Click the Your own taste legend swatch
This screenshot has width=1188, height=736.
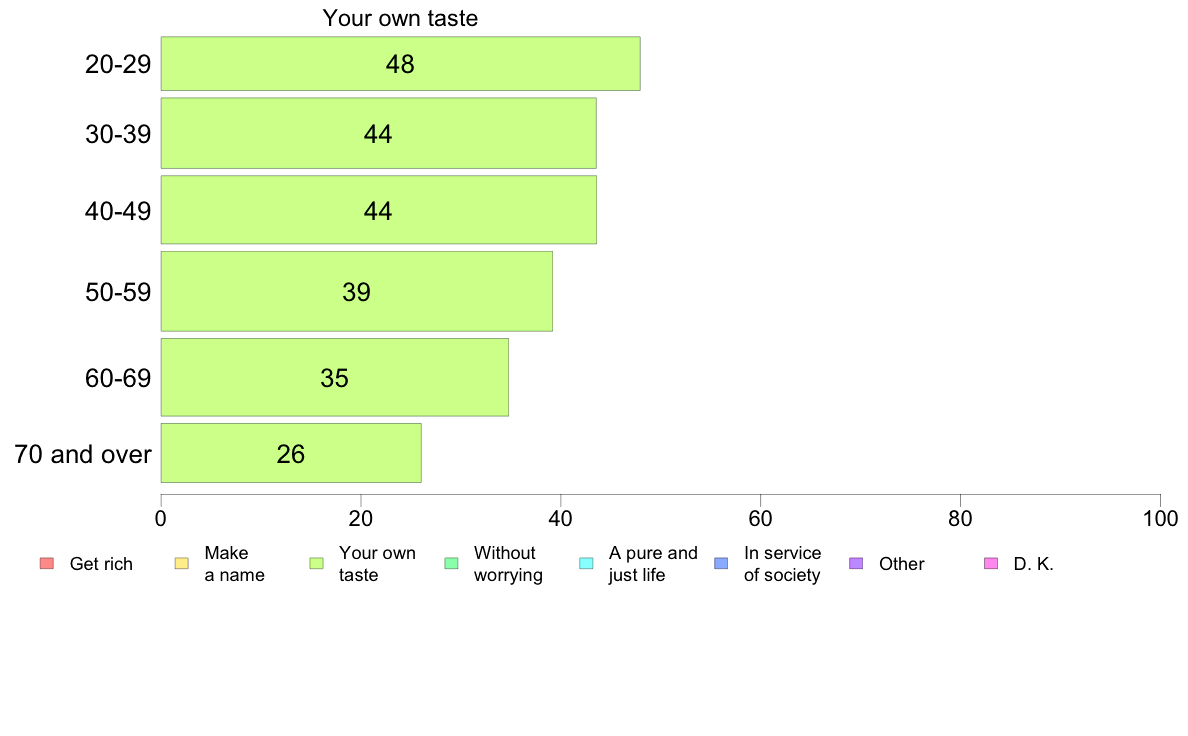[x=317, y=563]
